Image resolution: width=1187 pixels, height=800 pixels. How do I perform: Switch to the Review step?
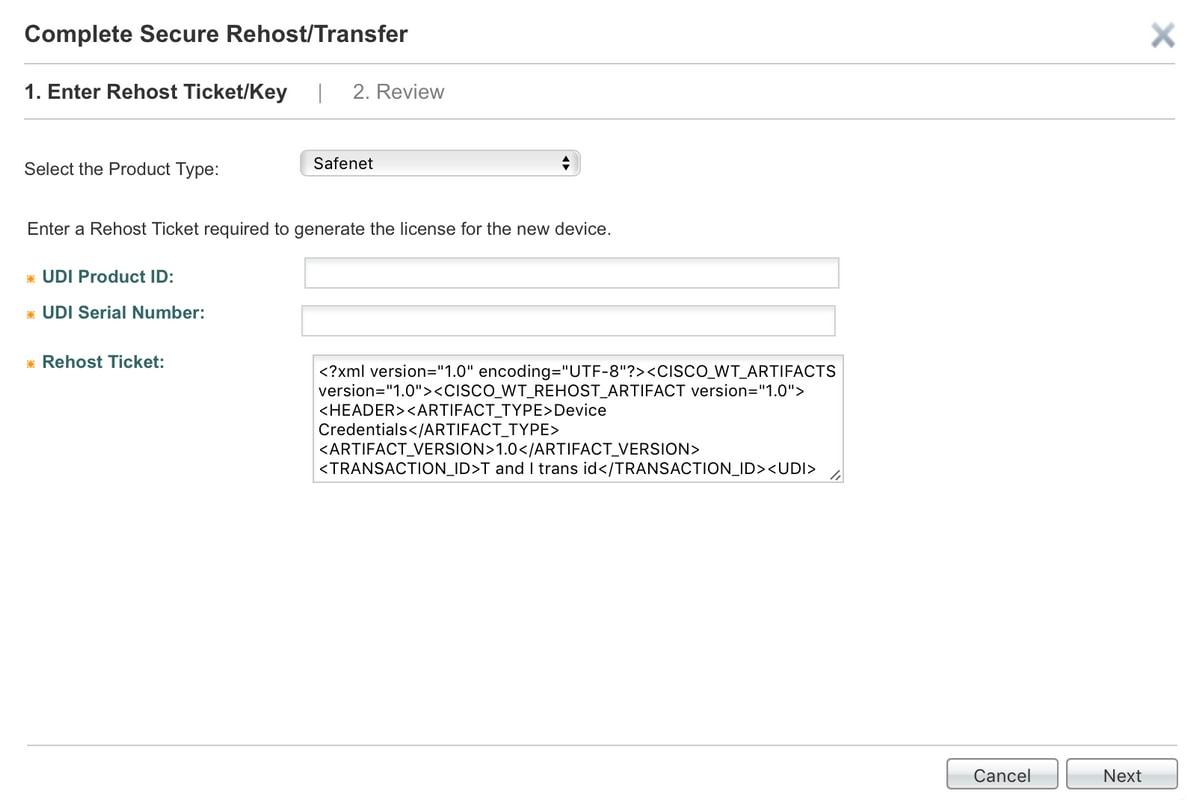(x=398, y=92)
